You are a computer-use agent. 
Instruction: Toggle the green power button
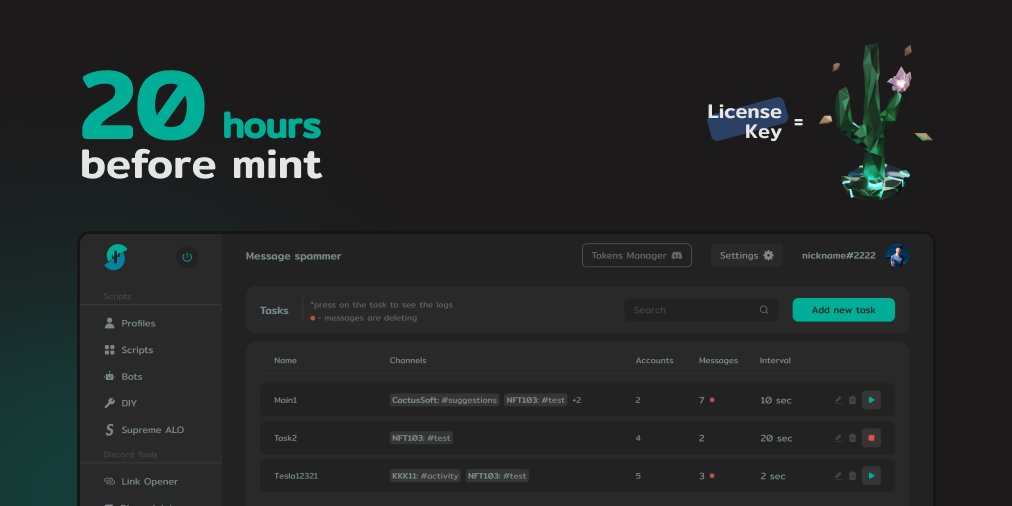[187, 257]
